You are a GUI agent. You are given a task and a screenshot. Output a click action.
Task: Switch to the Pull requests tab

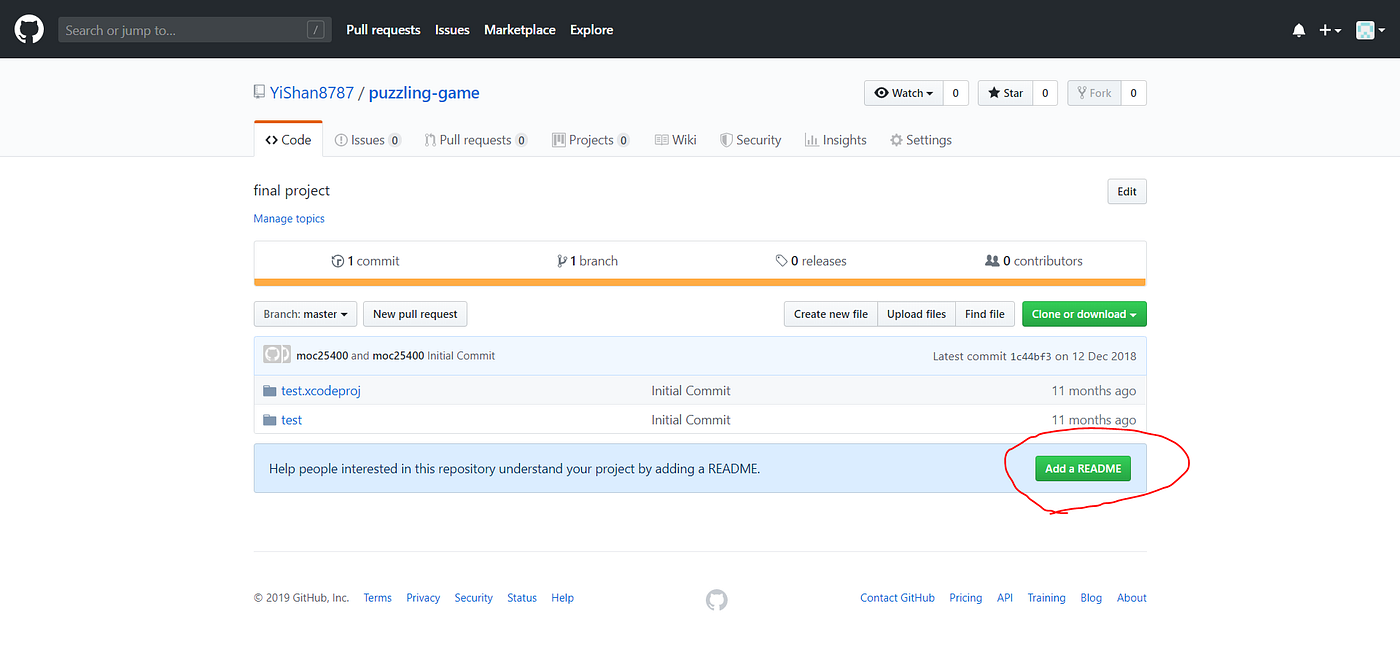[x=475, y=140]
